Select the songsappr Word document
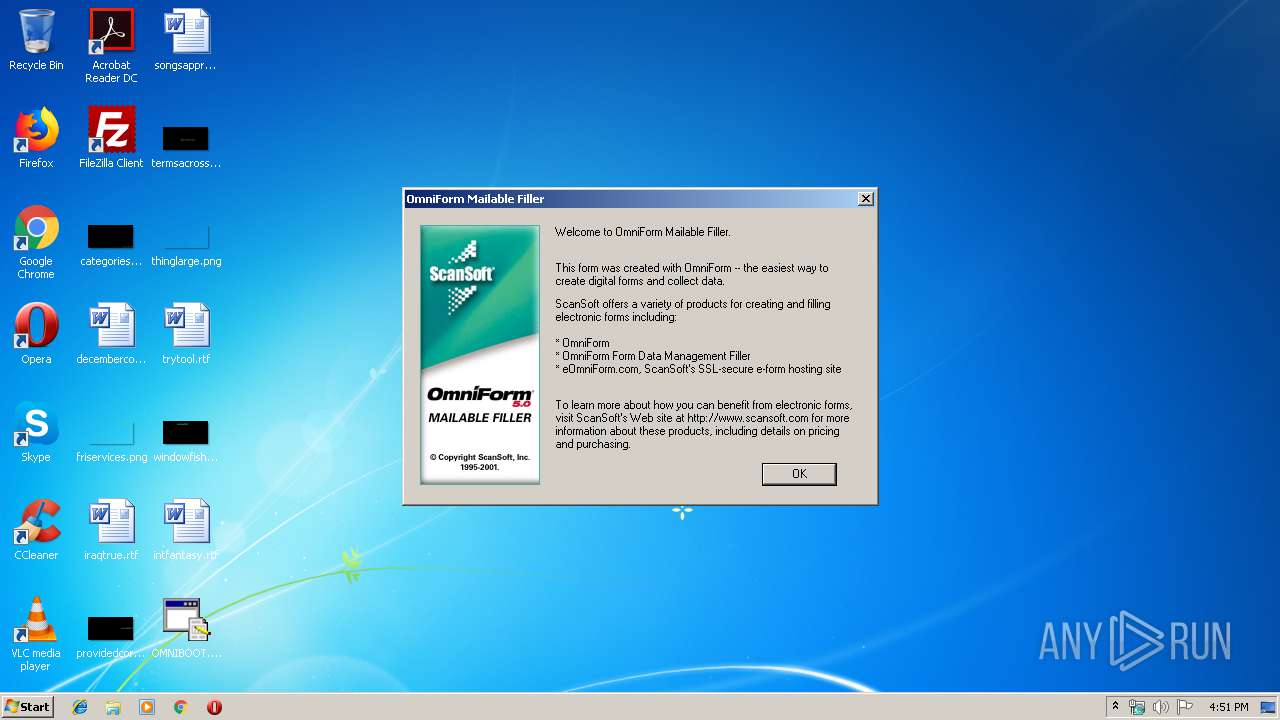This screenshot has height=720, width=1280. point(186,40)
